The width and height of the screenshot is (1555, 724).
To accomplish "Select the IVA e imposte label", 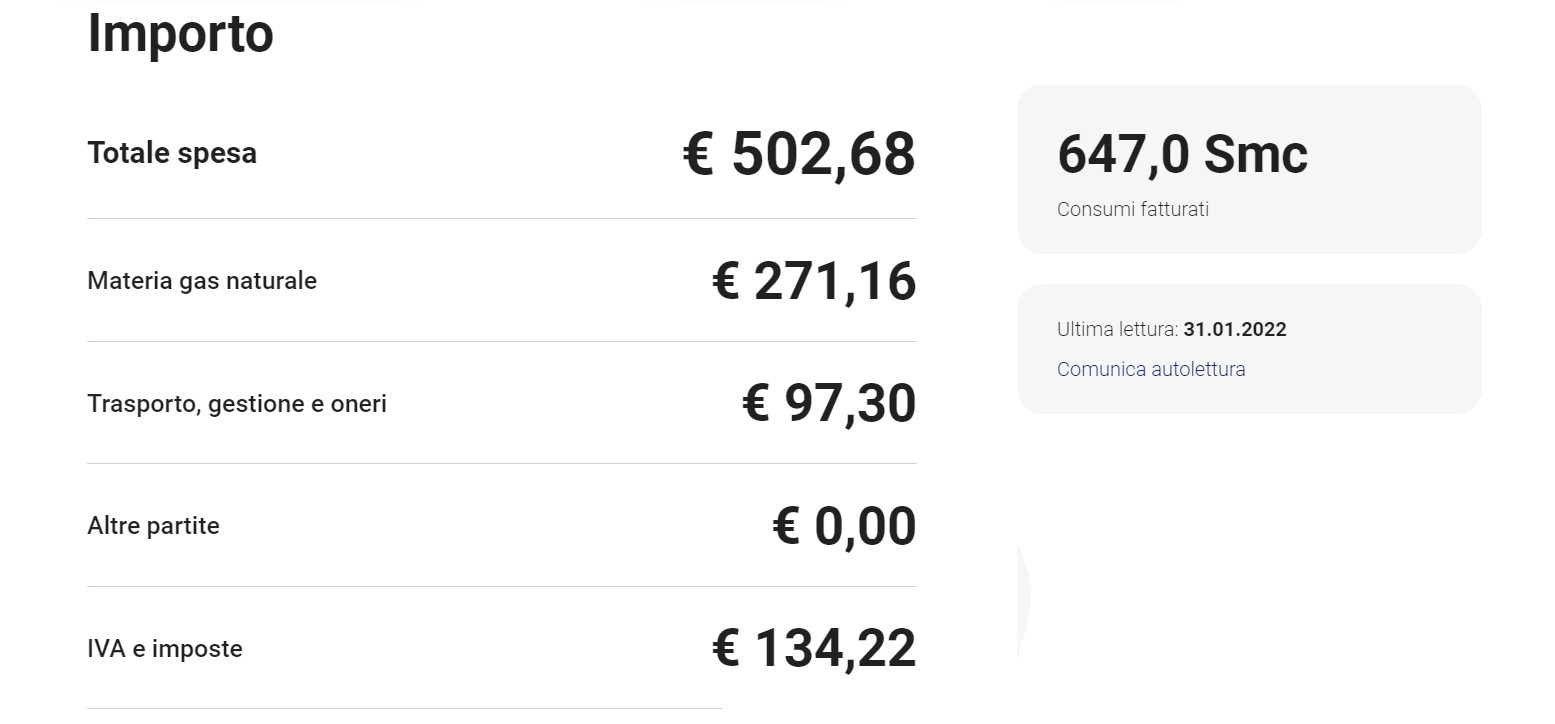I will tap(165, 649).
